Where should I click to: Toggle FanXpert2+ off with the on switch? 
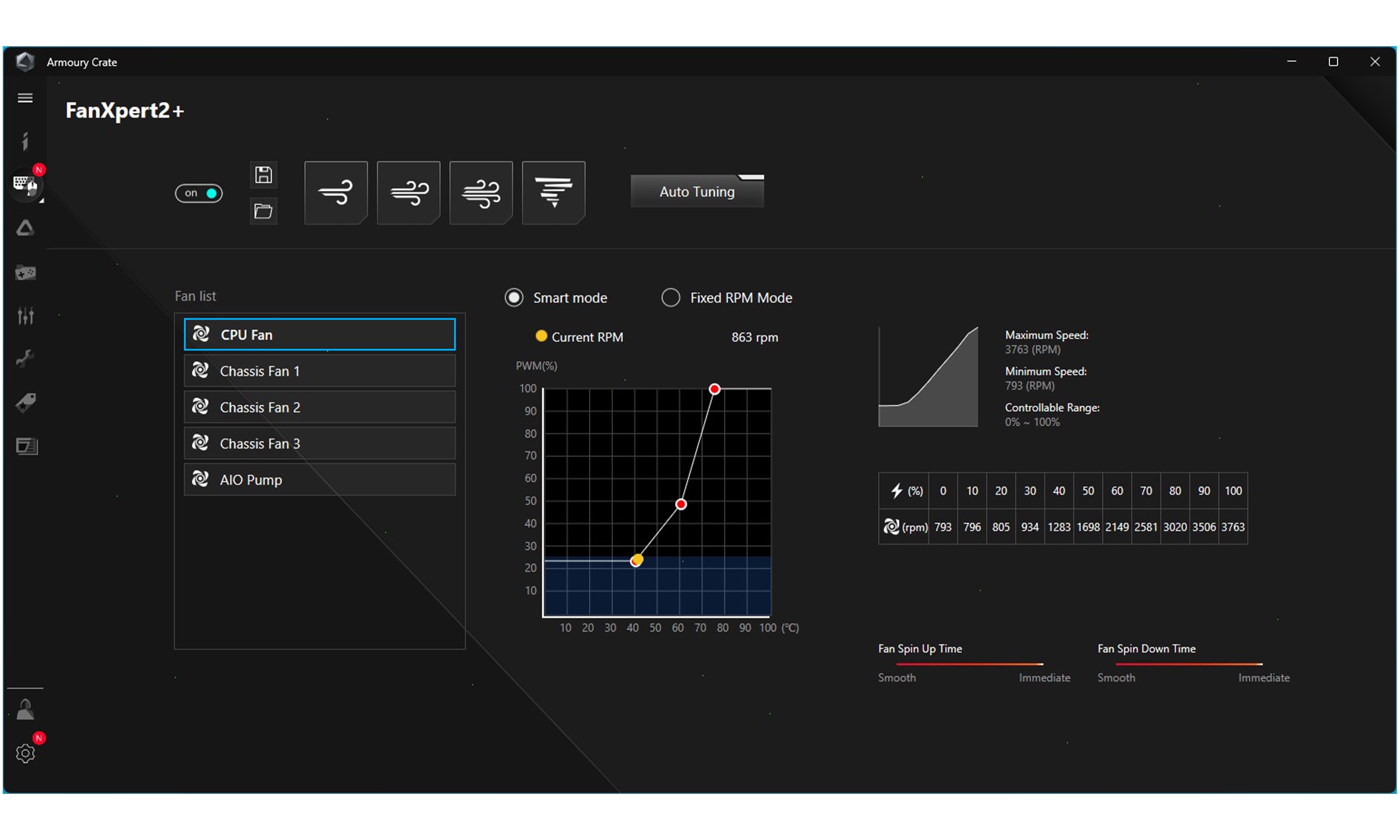(199, 193)
